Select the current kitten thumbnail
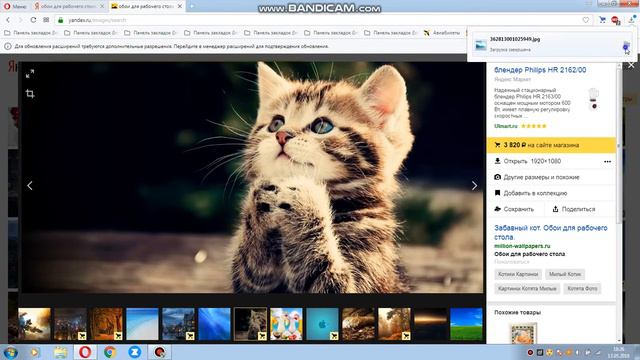The width and height of the screenshot is (640, 360). point(250,324)
